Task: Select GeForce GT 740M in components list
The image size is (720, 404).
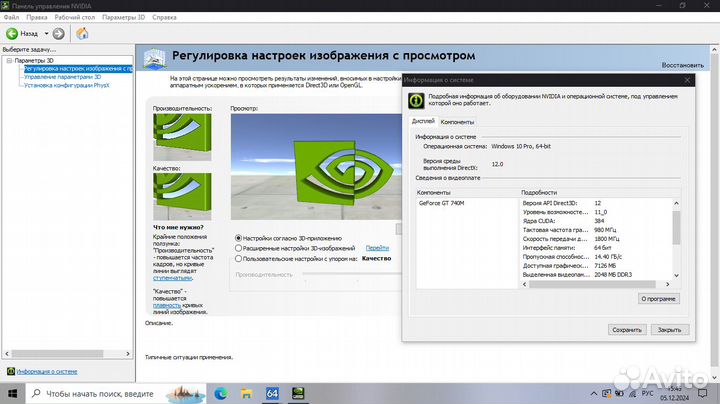Action: click(x=441, y=203)
